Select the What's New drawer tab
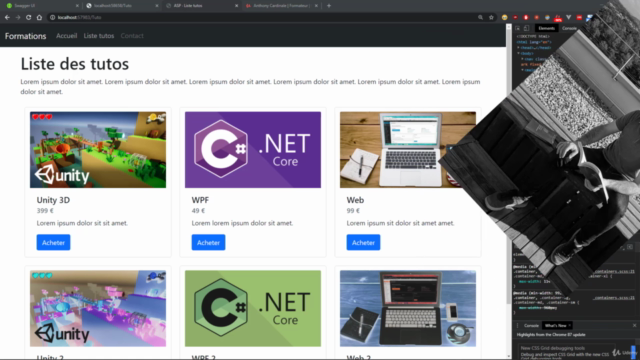The height and width of the screenshot is (360, 640). point(556,325)
